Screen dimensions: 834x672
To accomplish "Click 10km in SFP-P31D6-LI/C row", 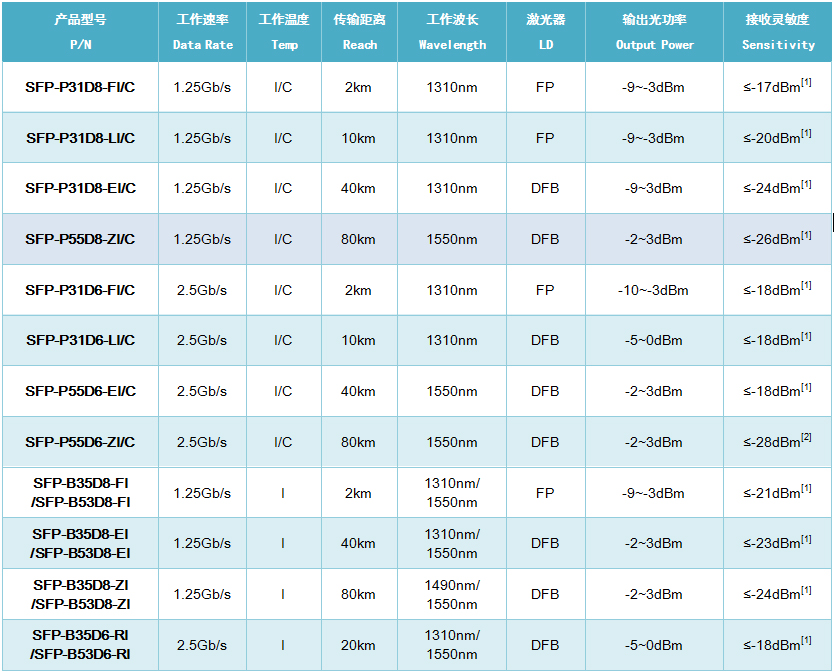I will tap(358, 341).
